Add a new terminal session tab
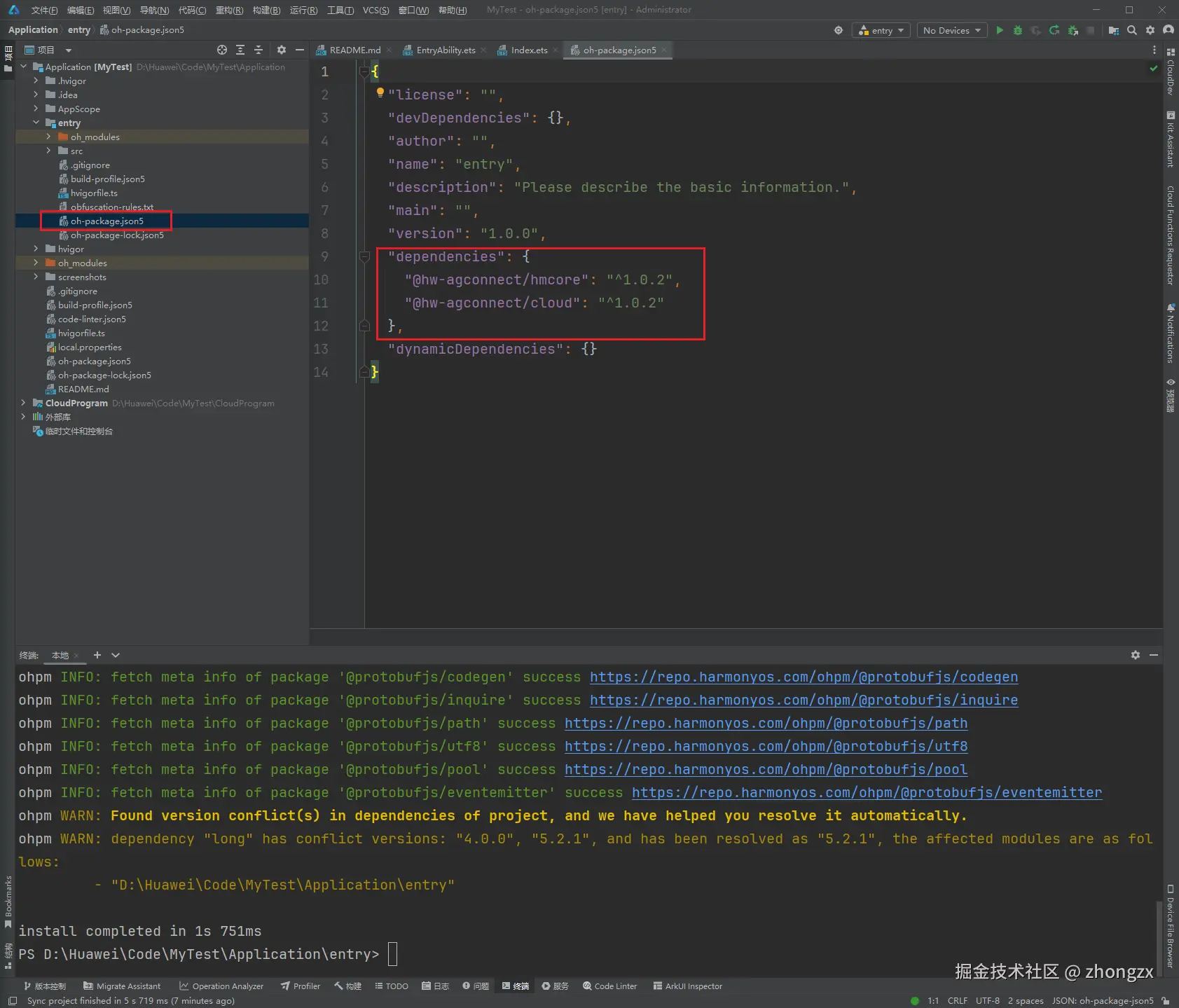The width and height of the screenshot is (1179, 1008). [x=97, y=655]
